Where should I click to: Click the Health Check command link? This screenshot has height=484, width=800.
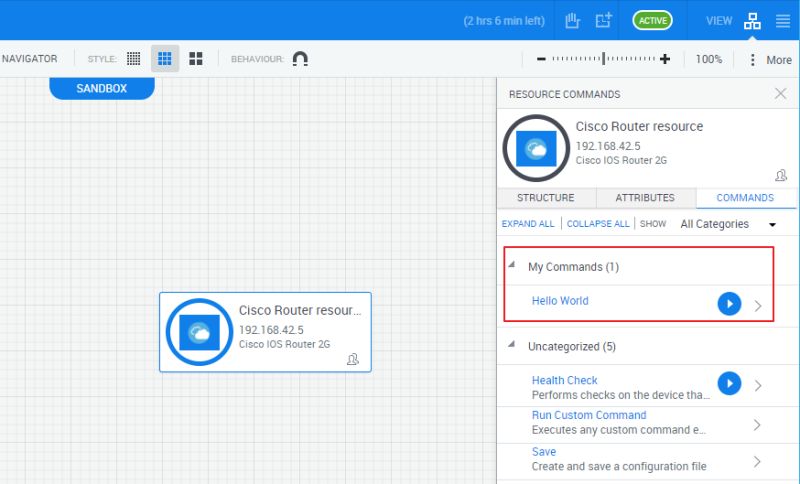pos(564,380)
